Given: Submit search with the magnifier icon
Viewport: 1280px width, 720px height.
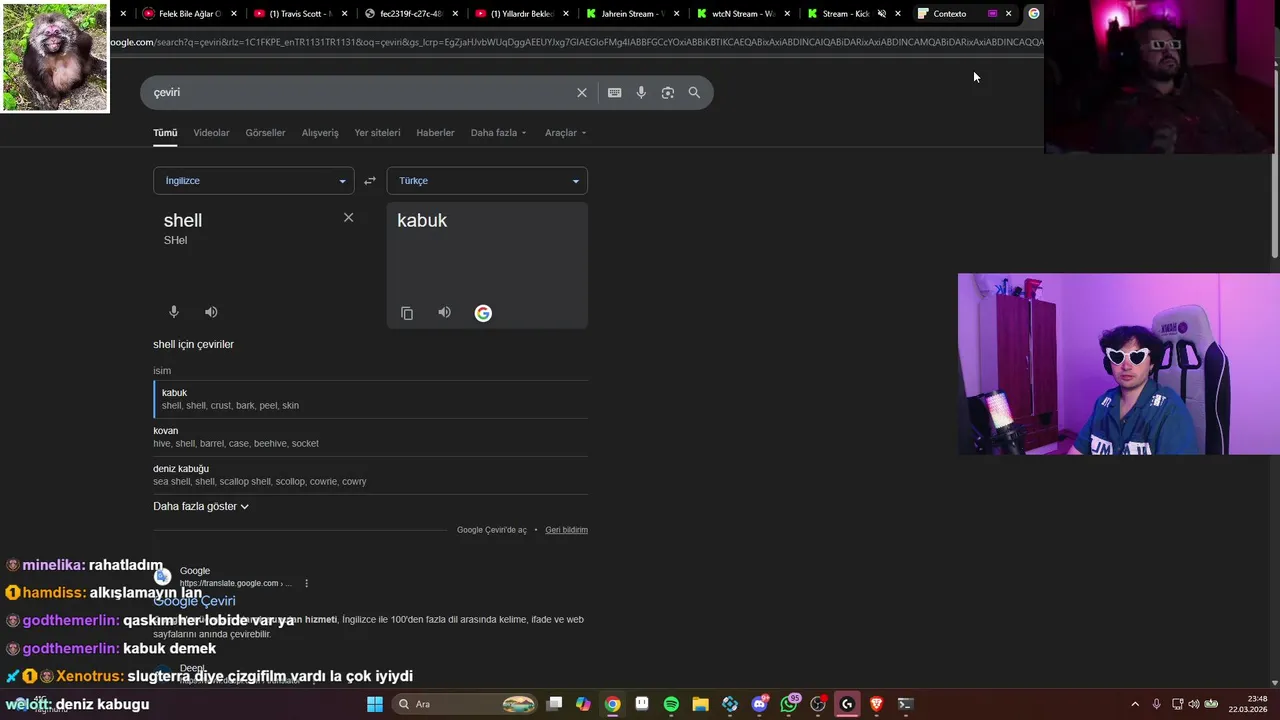Looking at the screenshot, I should pyautogui.click(x=694, y=92).
